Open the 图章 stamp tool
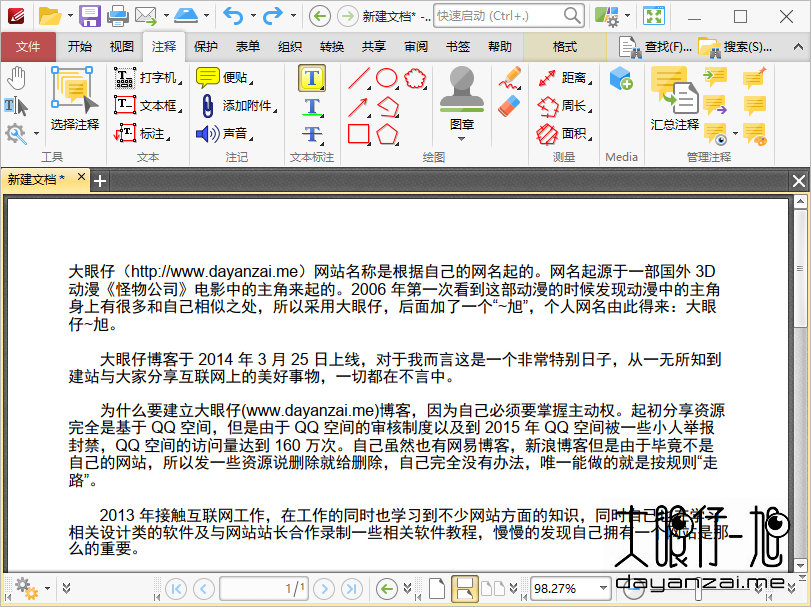The width and height of the screenshot is (811, 607). [x=462, y=98]
